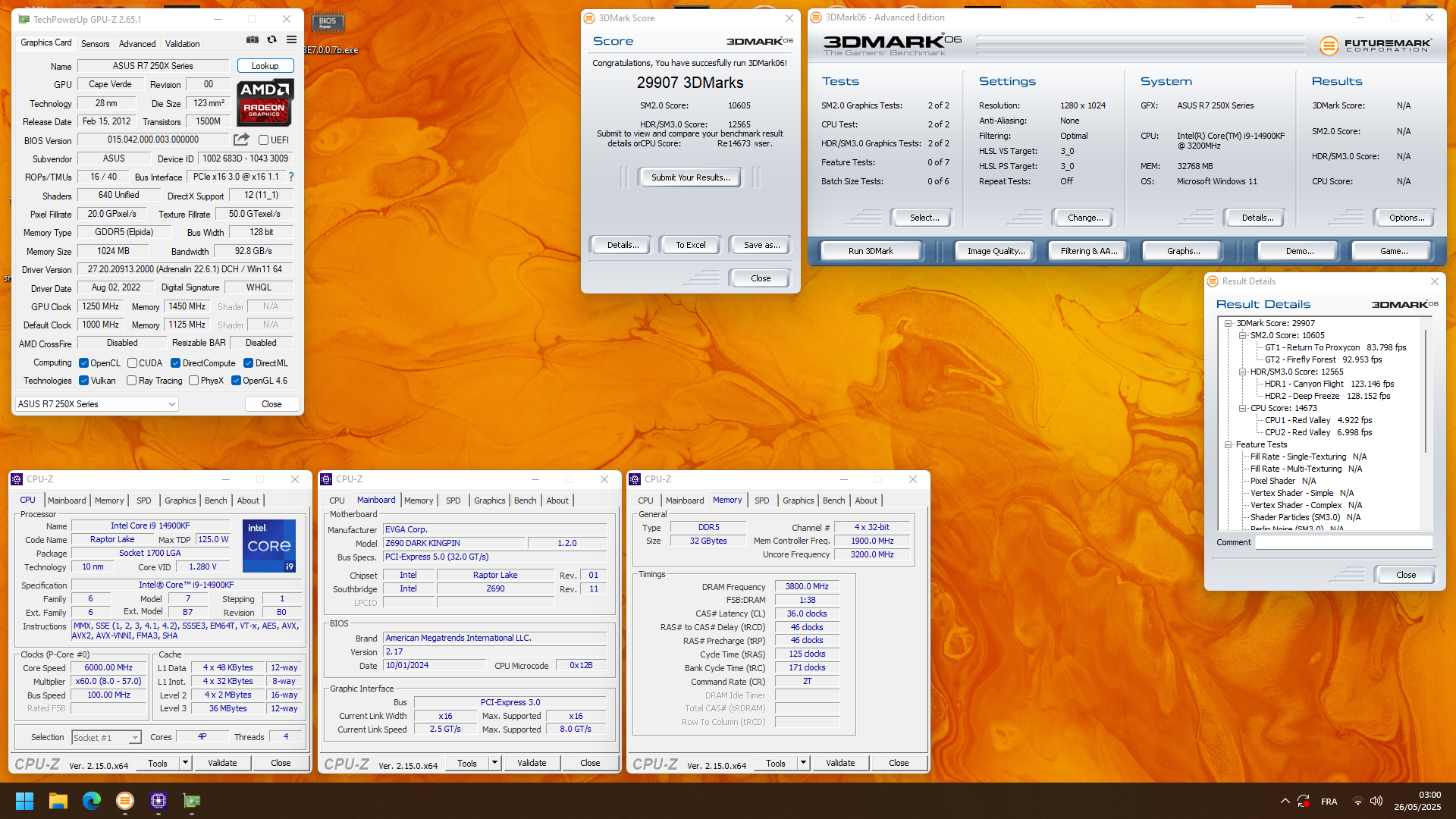Toggle the Vulkan checkbox
This screenshot has height=819, width=1456.
tap(84, 381)
